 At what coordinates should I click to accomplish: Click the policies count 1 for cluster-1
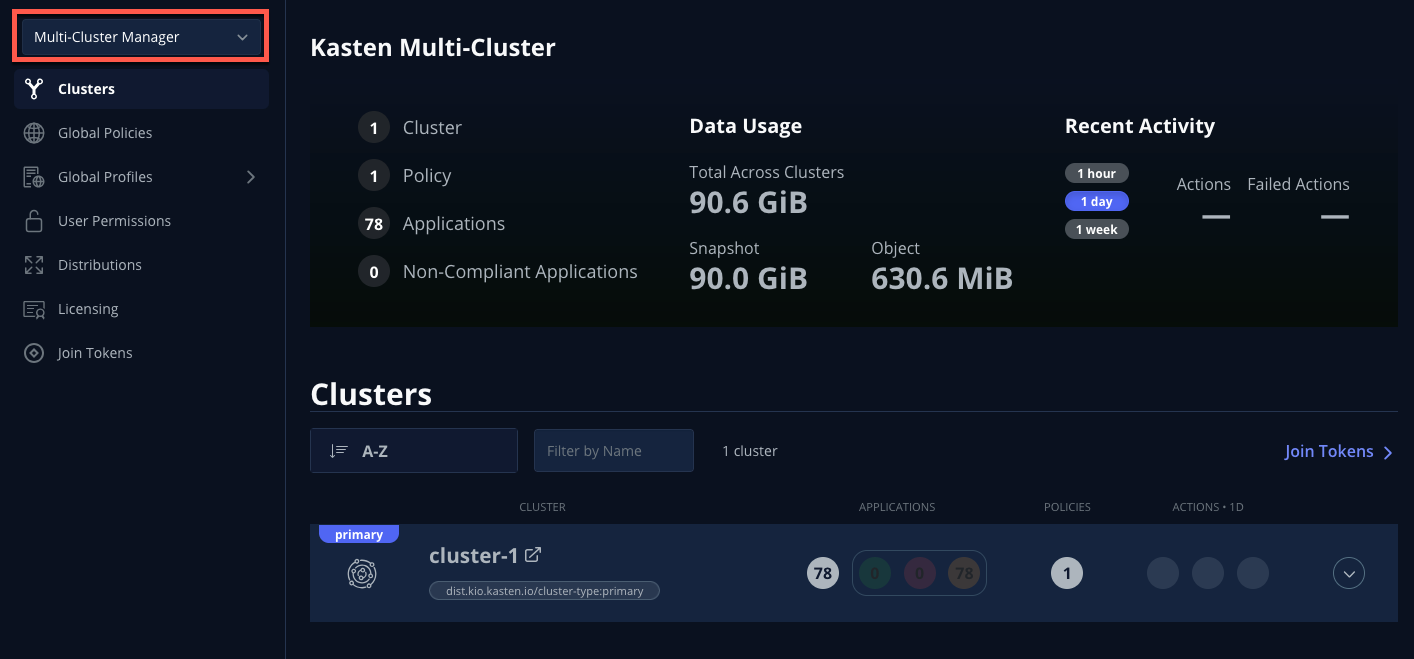click(1067, 573)
